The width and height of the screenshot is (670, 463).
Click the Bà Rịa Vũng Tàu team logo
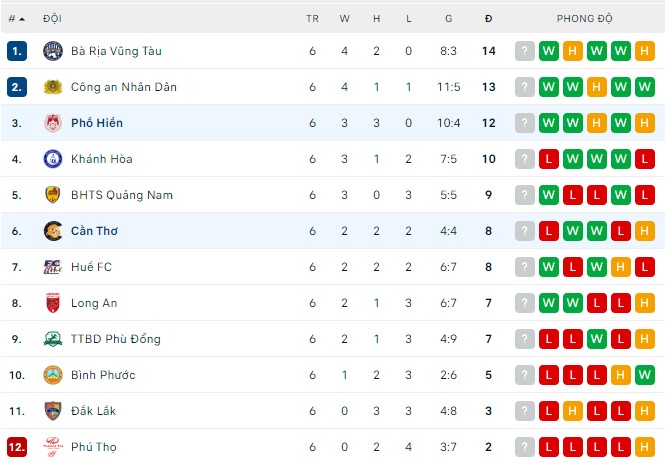52,51
